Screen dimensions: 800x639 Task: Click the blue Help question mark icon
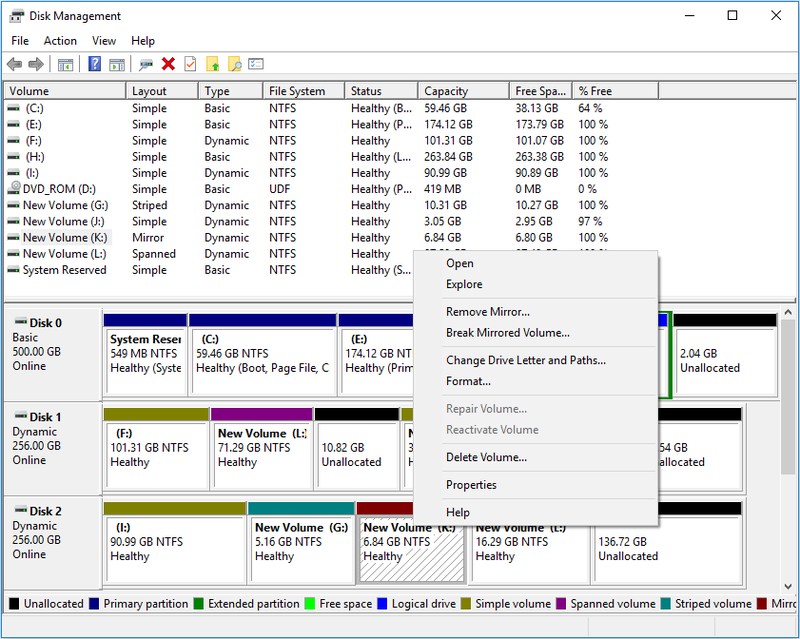94,64
